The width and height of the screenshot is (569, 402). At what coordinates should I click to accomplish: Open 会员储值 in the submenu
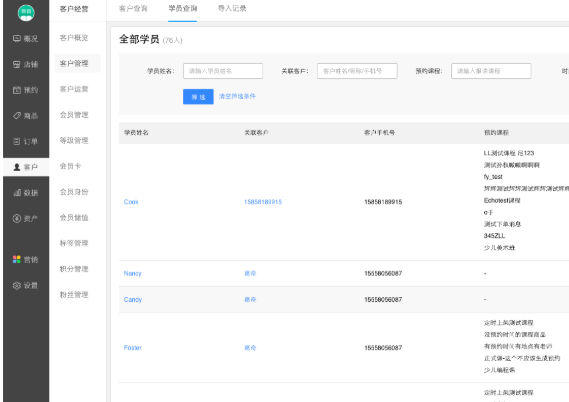click(74, 217)
